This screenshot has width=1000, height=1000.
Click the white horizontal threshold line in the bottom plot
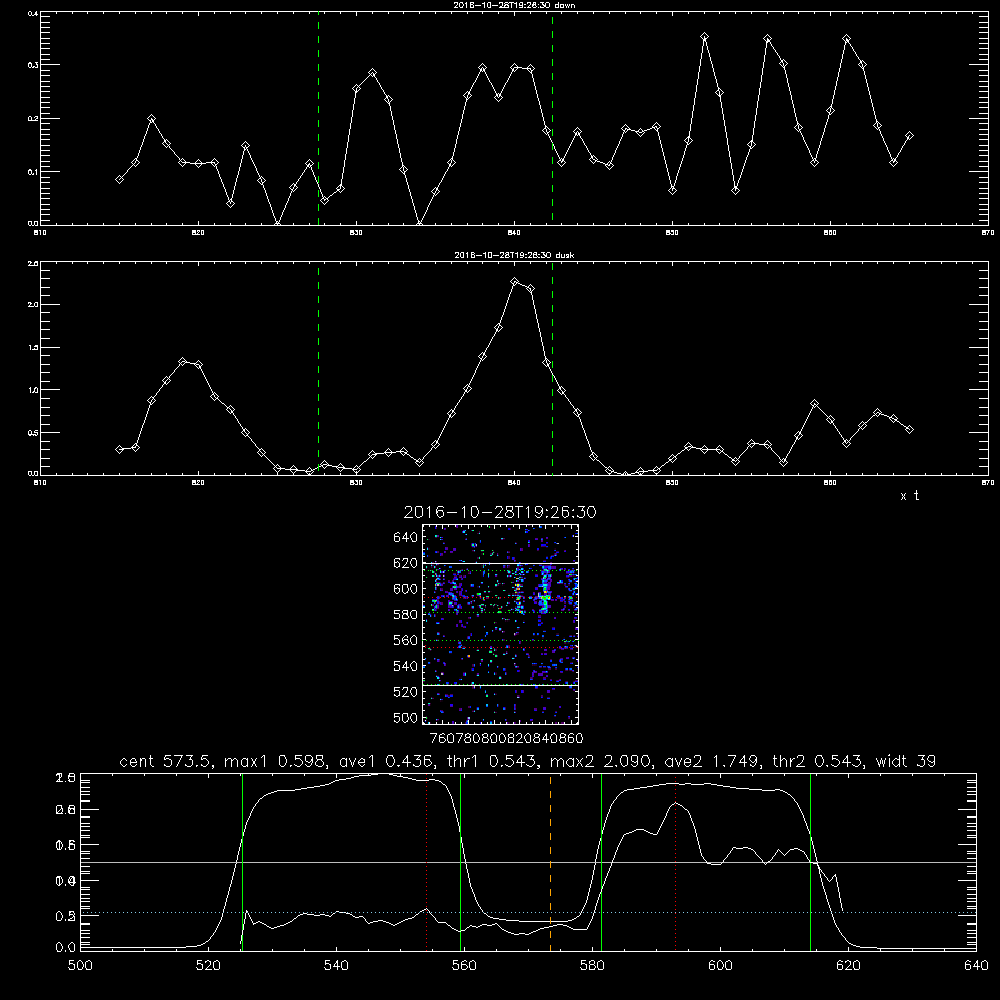pos(528,862)
